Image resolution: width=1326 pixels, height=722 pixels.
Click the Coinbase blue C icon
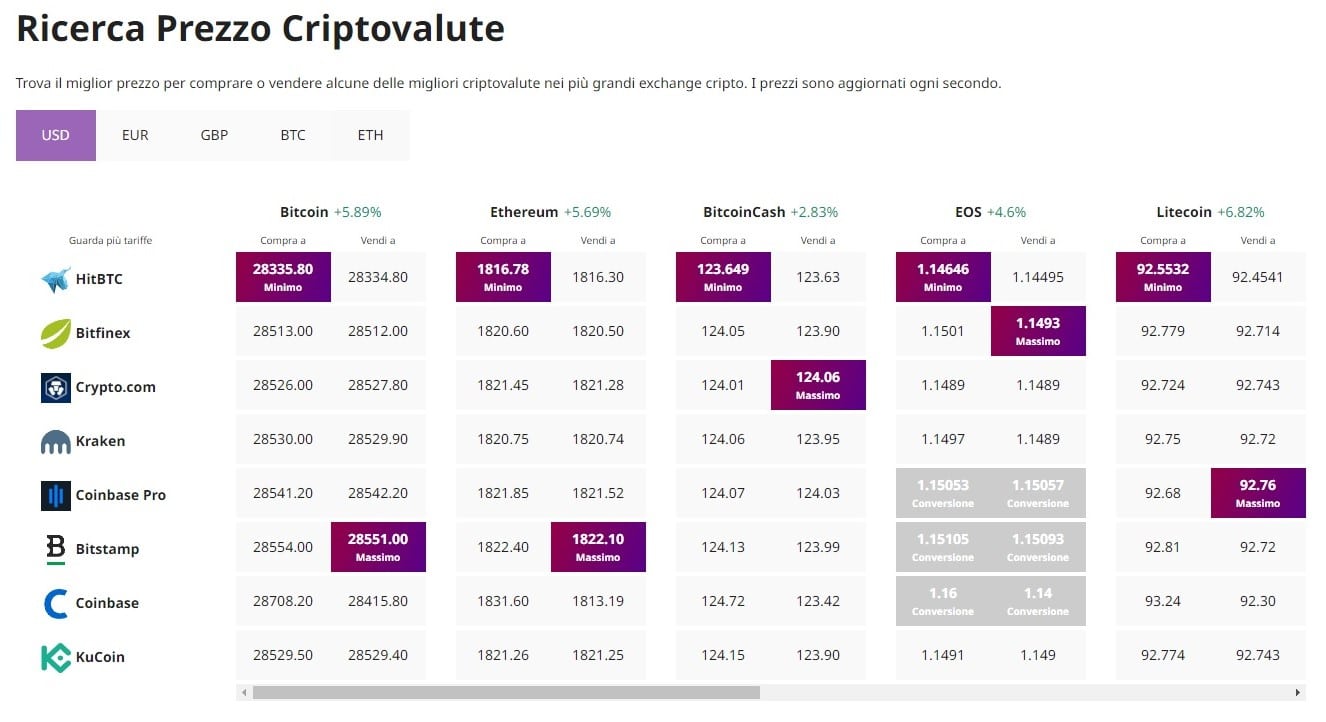[x=55, y=603]
